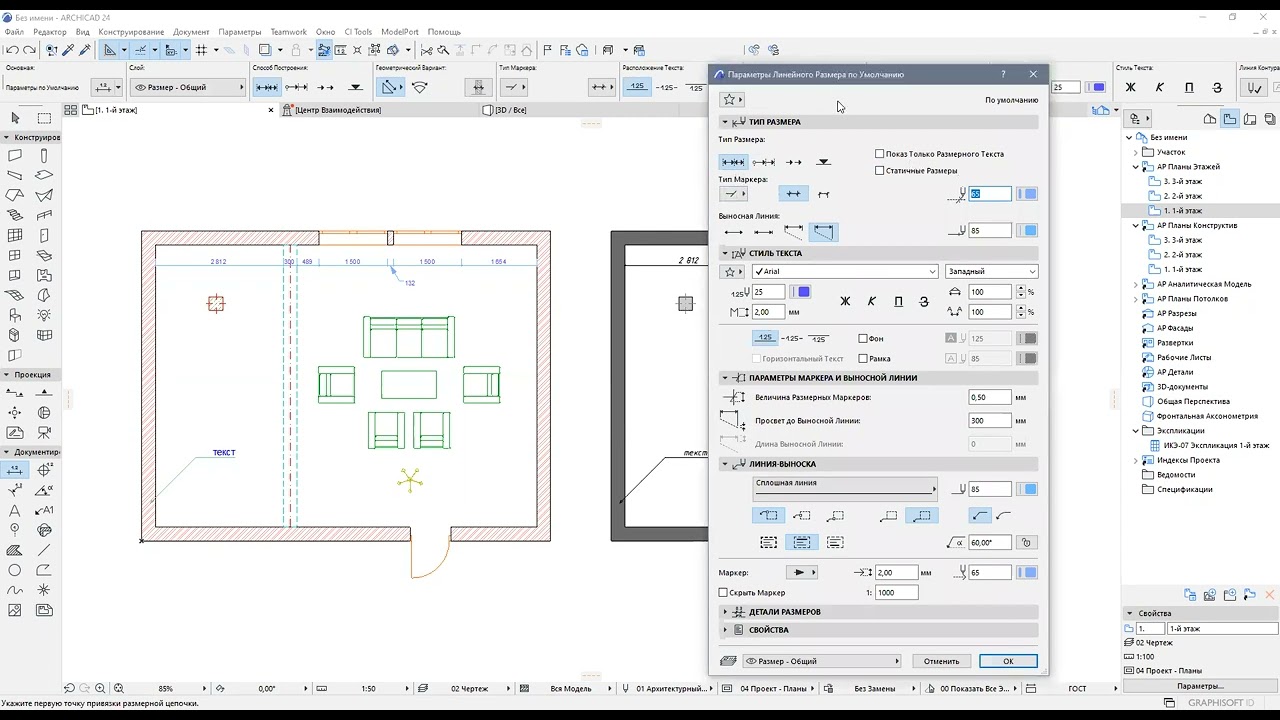Choose the linear dimension type icon in dialog
The image size is (1280, 720).
(733, 162)
